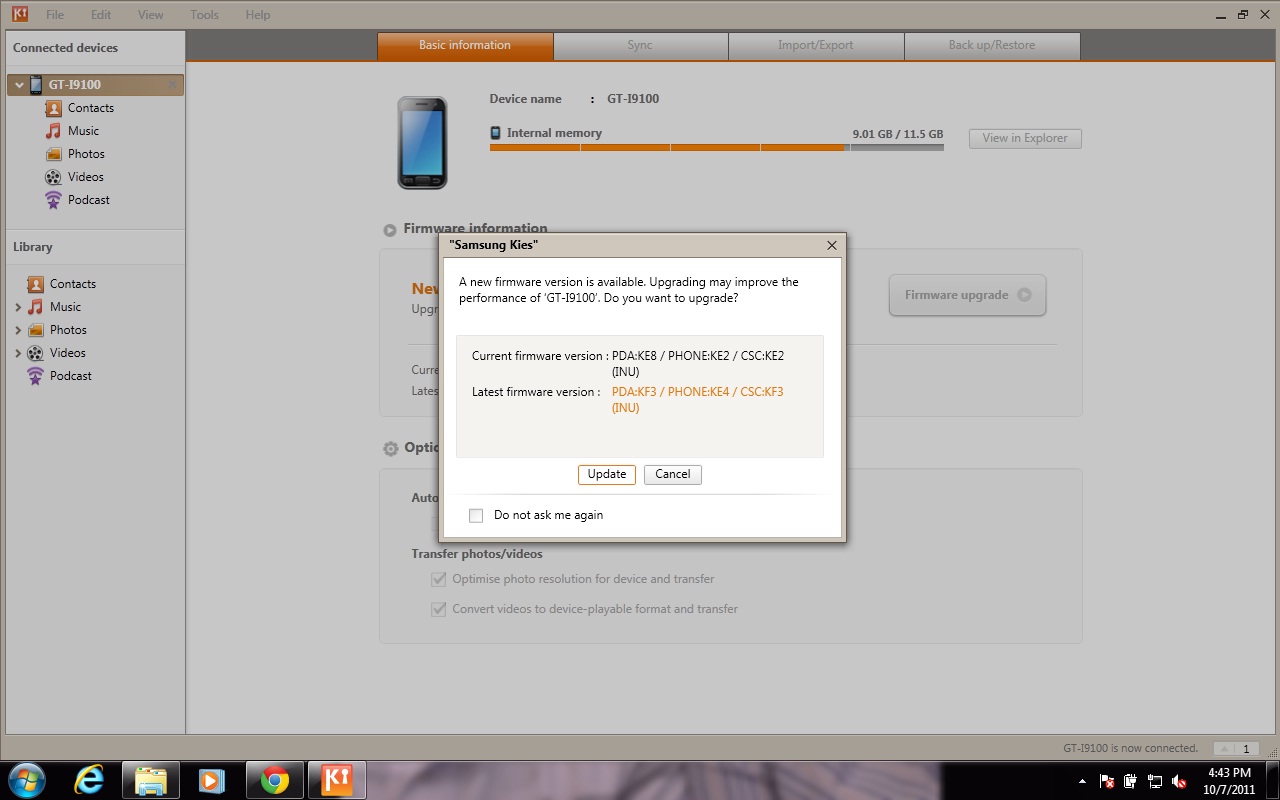The image size is (1280, 800).
Task: Open Google Chrome from taskbar
Action: (x=275, y=780)
